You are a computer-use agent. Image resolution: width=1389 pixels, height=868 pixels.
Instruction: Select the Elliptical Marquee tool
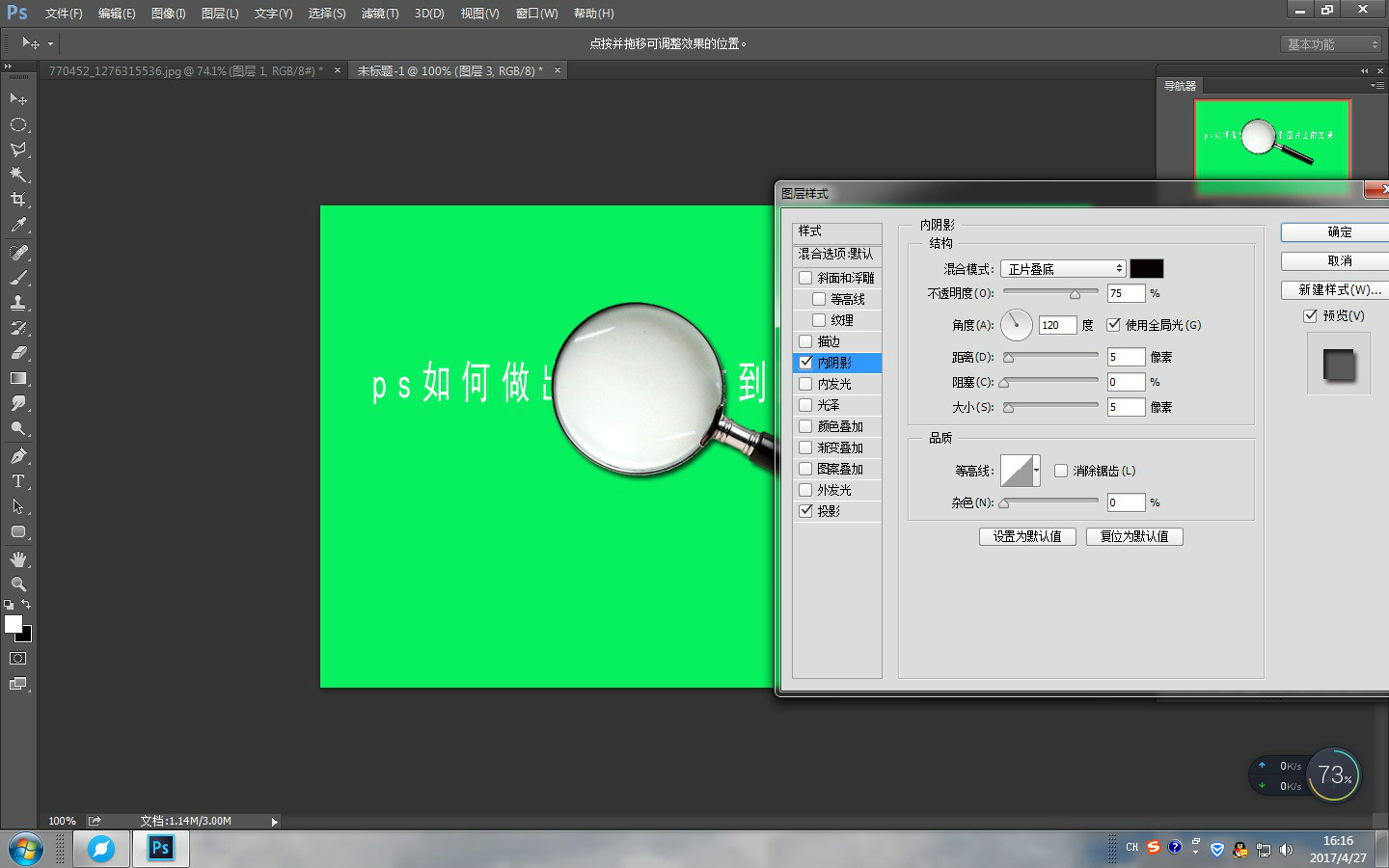[x=18, y=124]
